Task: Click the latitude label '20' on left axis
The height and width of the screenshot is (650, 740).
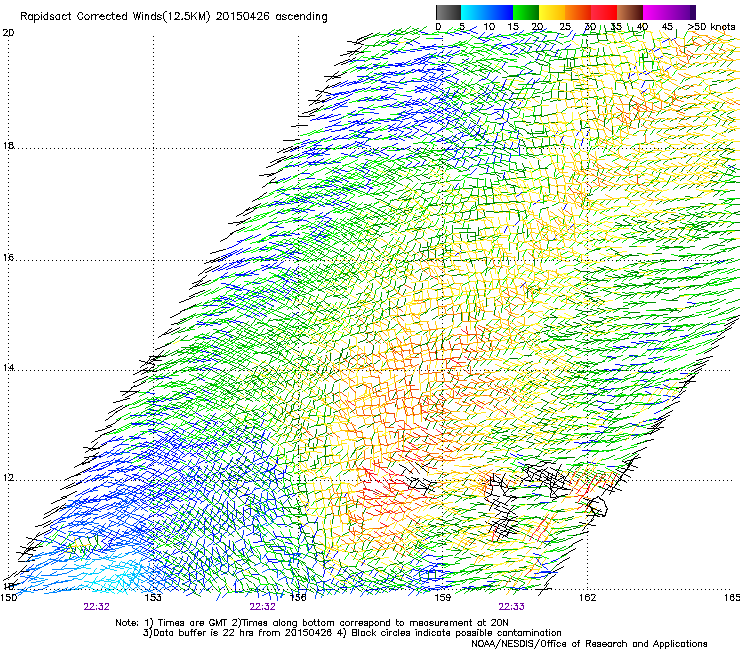Action: tap(8, 33)
